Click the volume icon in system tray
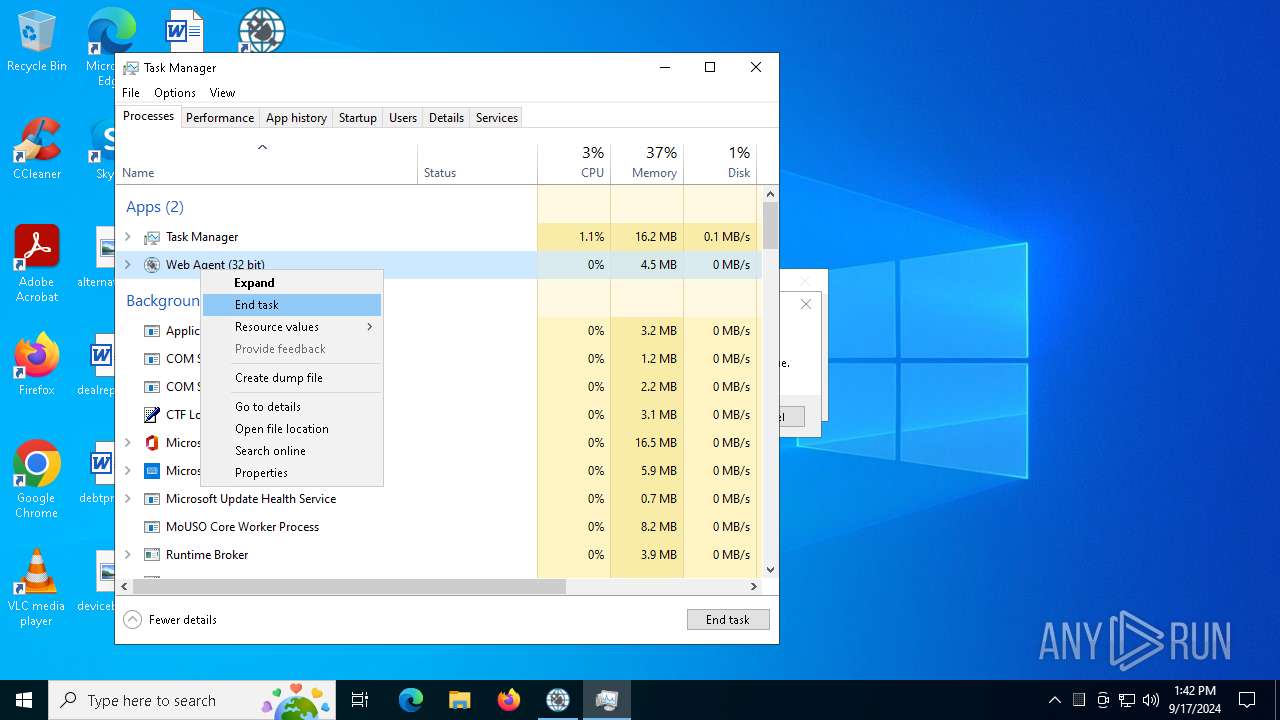 coord(1151,700)
